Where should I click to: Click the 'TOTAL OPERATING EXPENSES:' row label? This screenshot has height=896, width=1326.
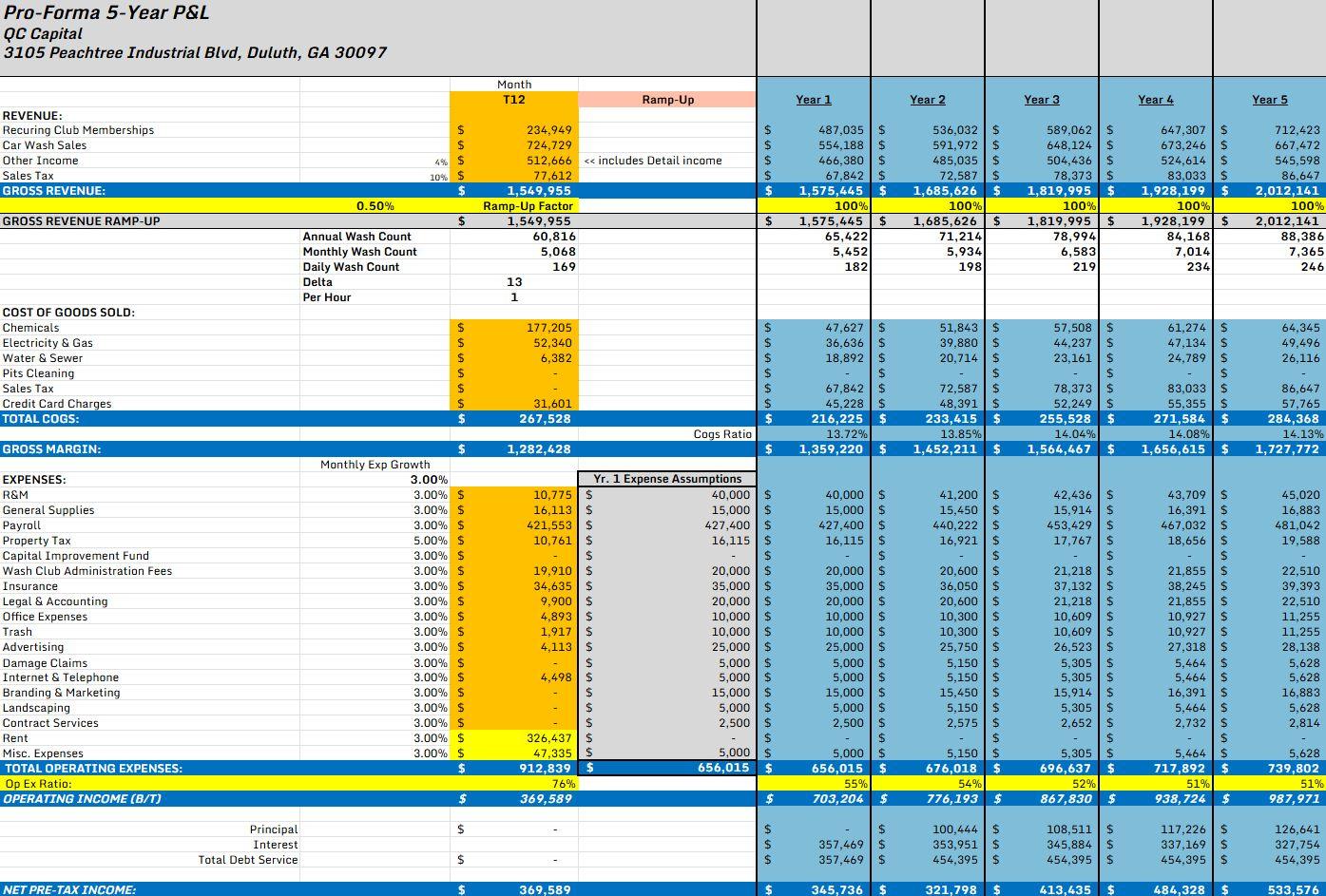(x=94, y=769)
